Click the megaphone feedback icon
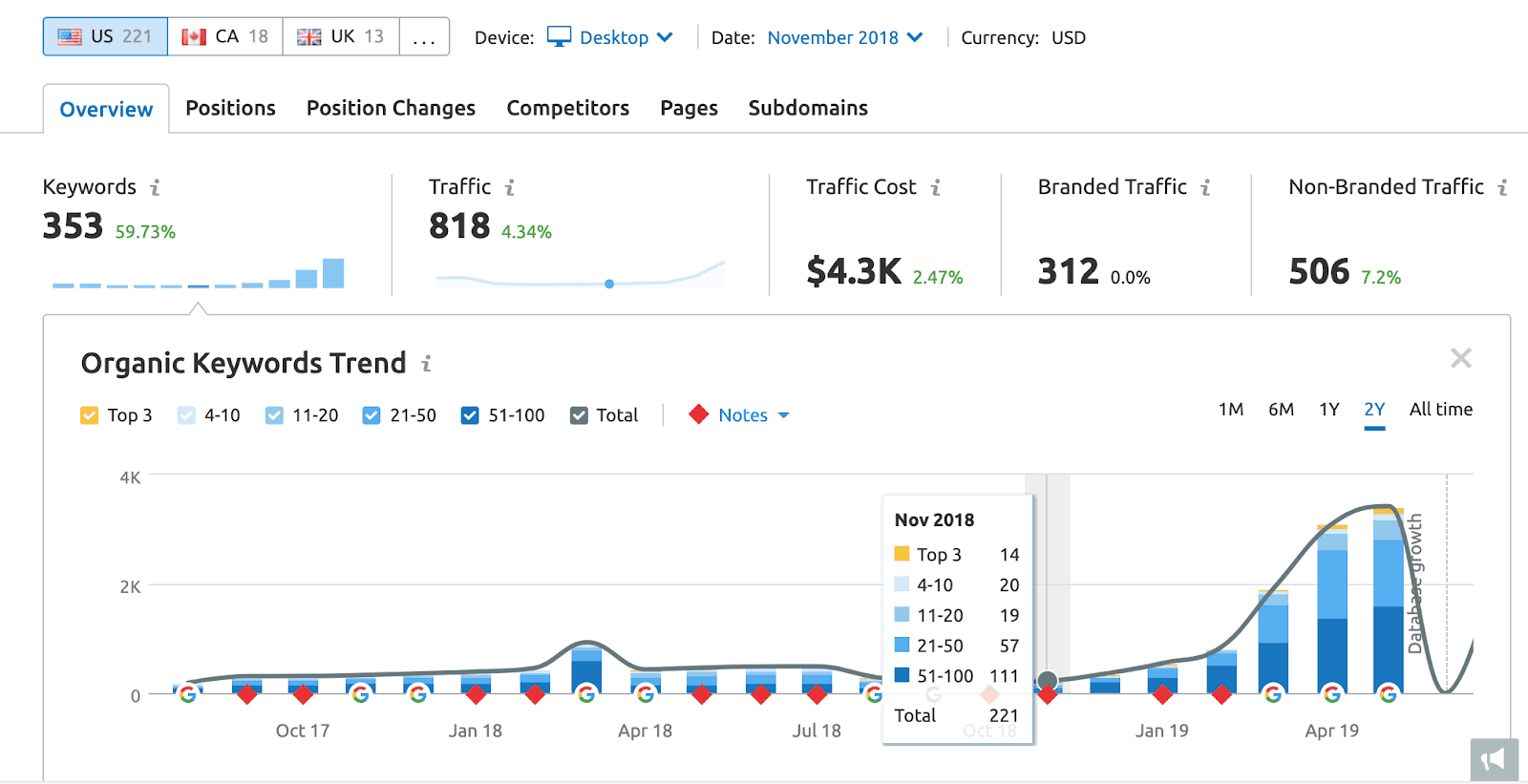Image resolution: width=1528 pixels, height=784 pixels. tap(1494, 760)
